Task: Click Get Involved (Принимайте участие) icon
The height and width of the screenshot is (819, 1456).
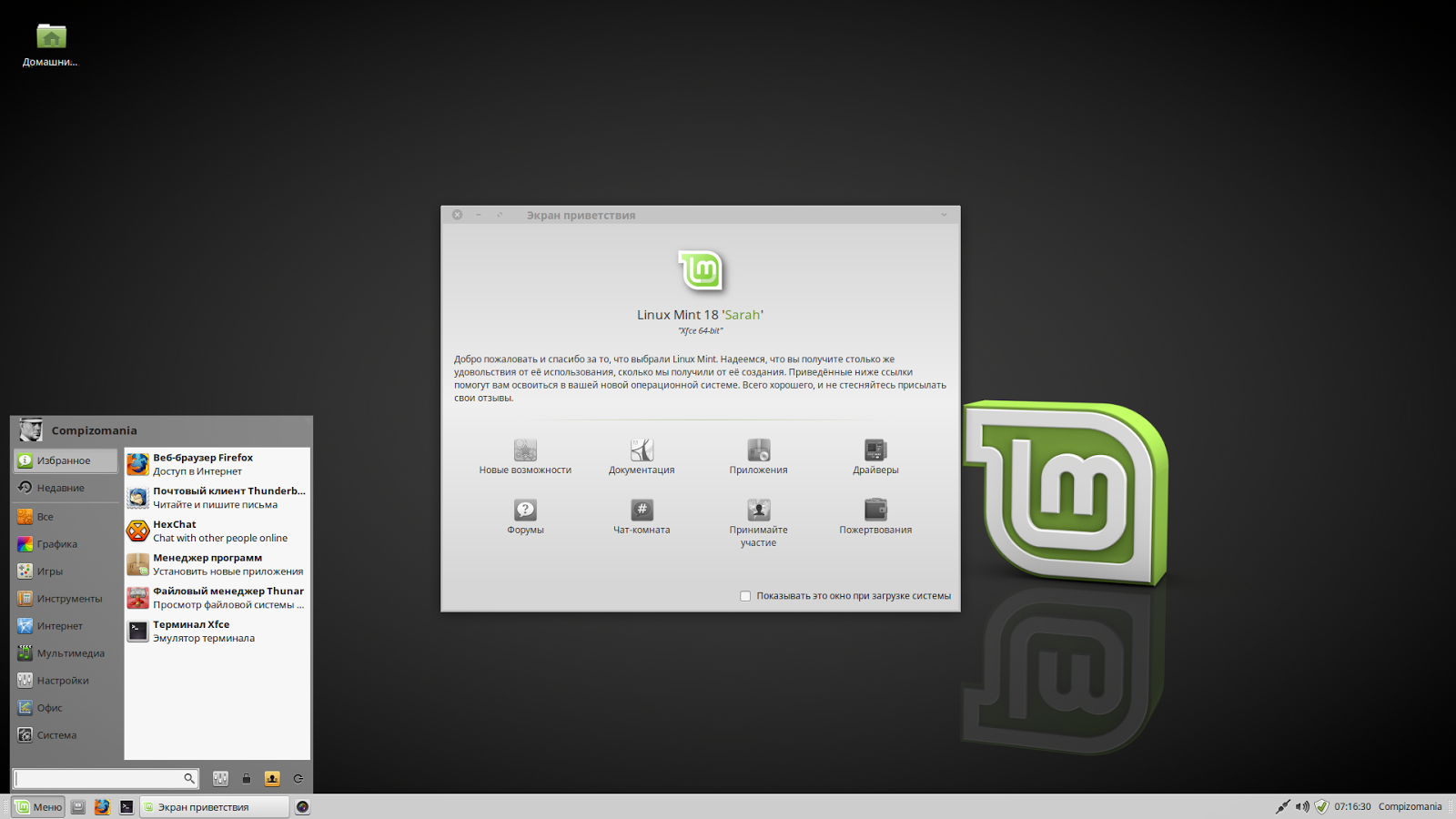Action: tap(758, 523)
